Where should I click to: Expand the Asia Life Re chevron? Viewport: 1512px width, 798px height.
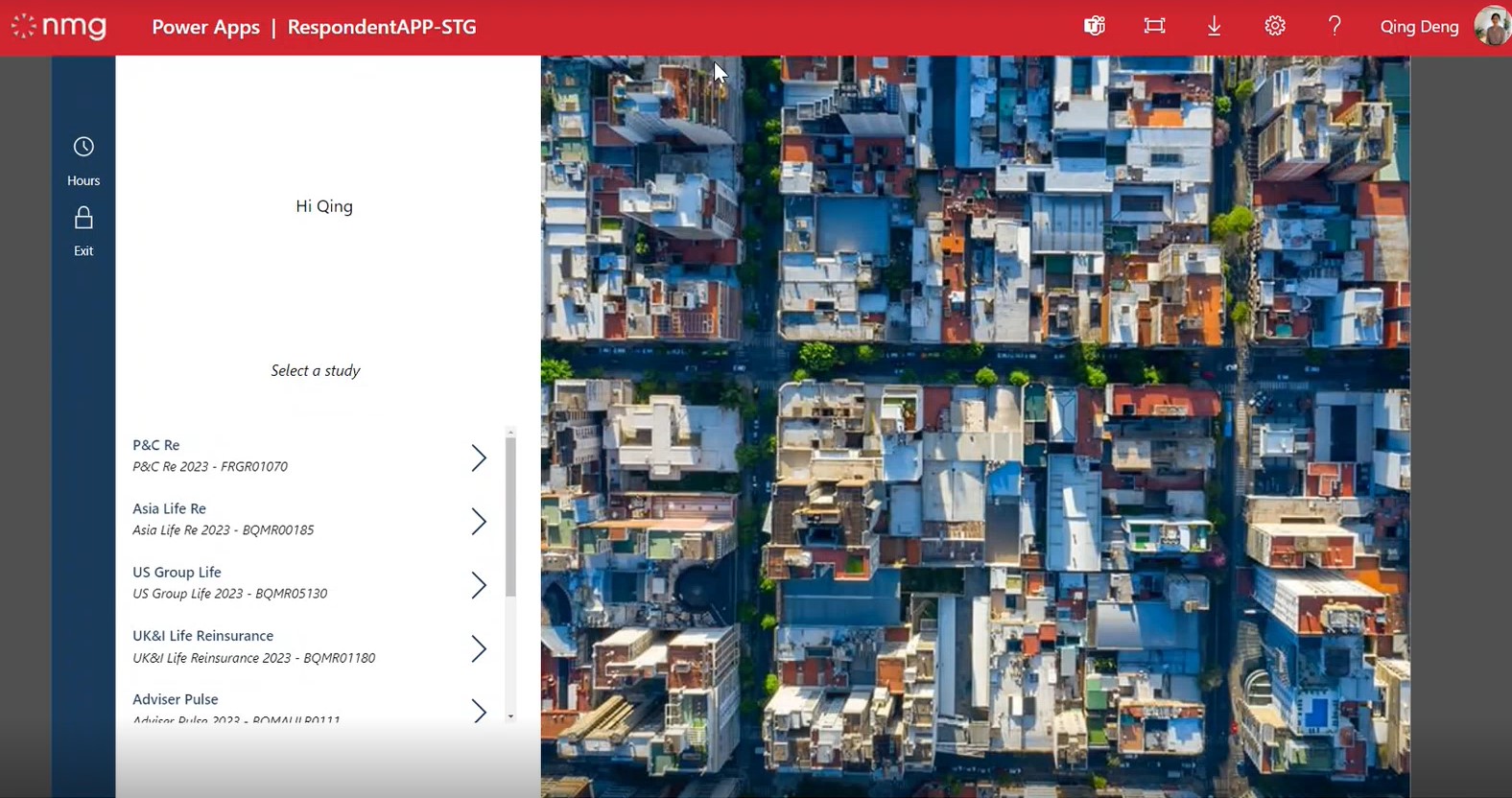coord(479,521)
